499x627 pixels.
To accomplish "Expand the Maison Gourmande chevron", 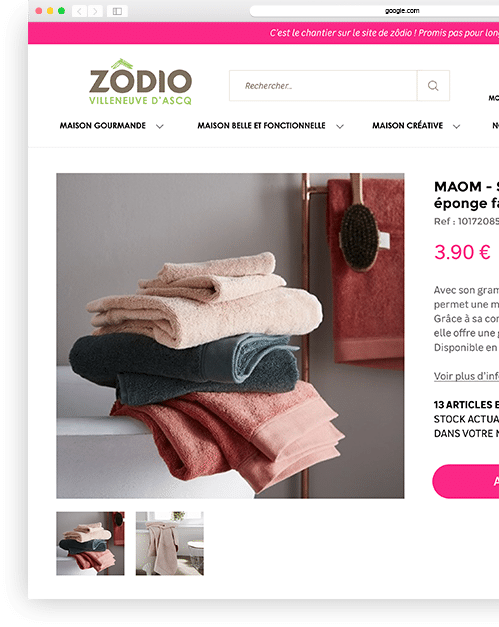I will point(160,126).
